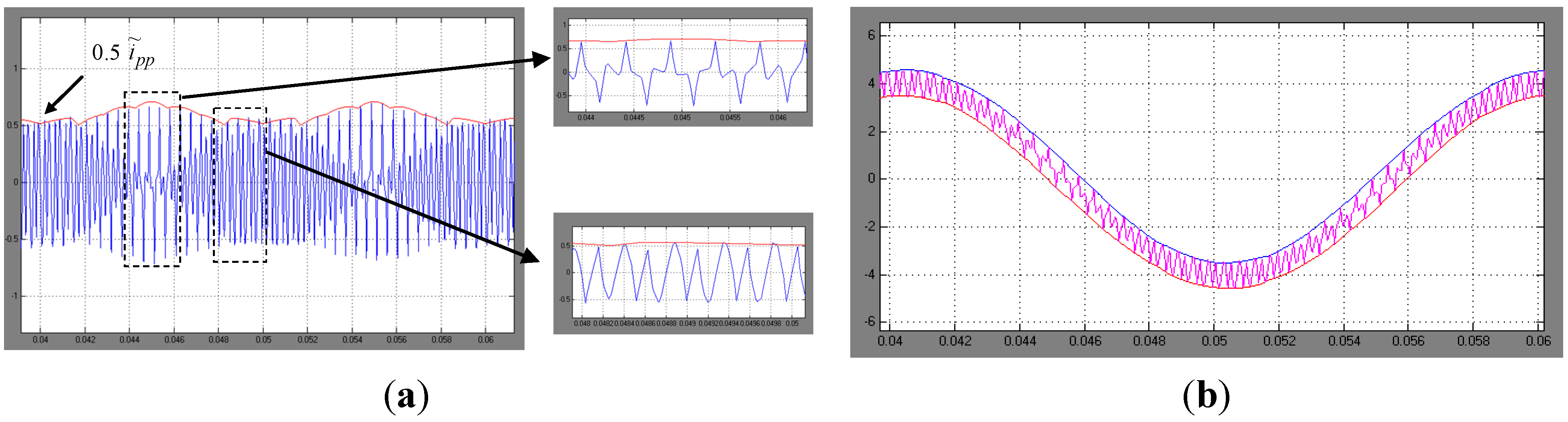Click the 0.5 ĩpp annotation label
The width and height of the screenshot is (1568, 422).
coord(124,52)
